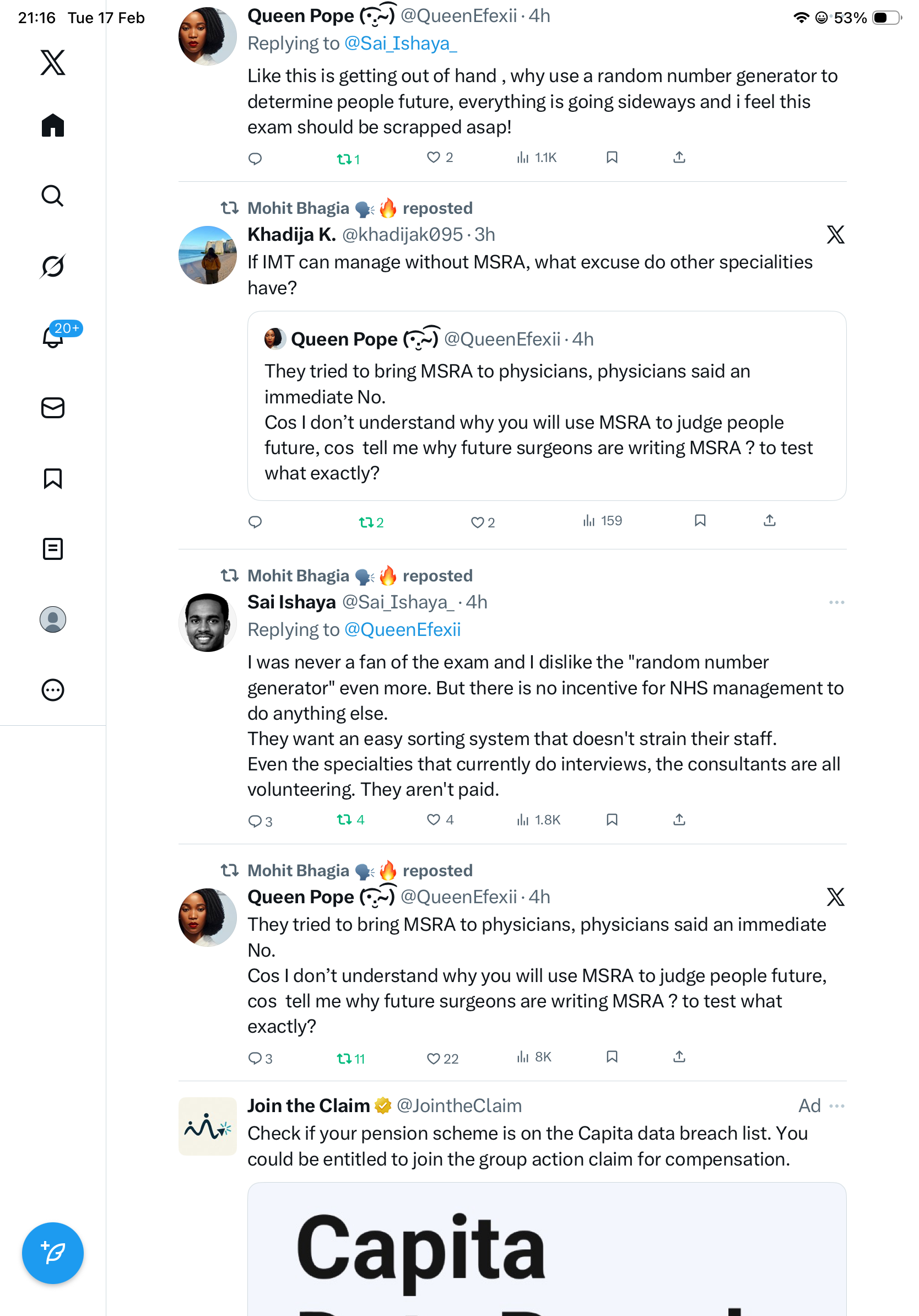Open the profile avatar in sidebar

pyautogui.click(x=53, y=619)
